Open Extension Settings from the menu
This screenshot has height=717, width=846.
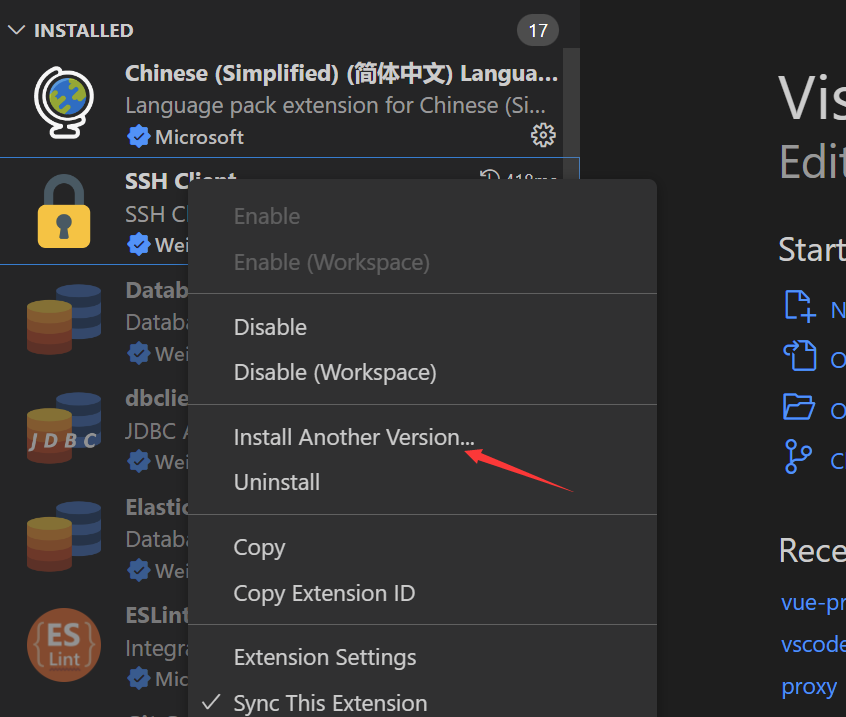tap(324, 657)
